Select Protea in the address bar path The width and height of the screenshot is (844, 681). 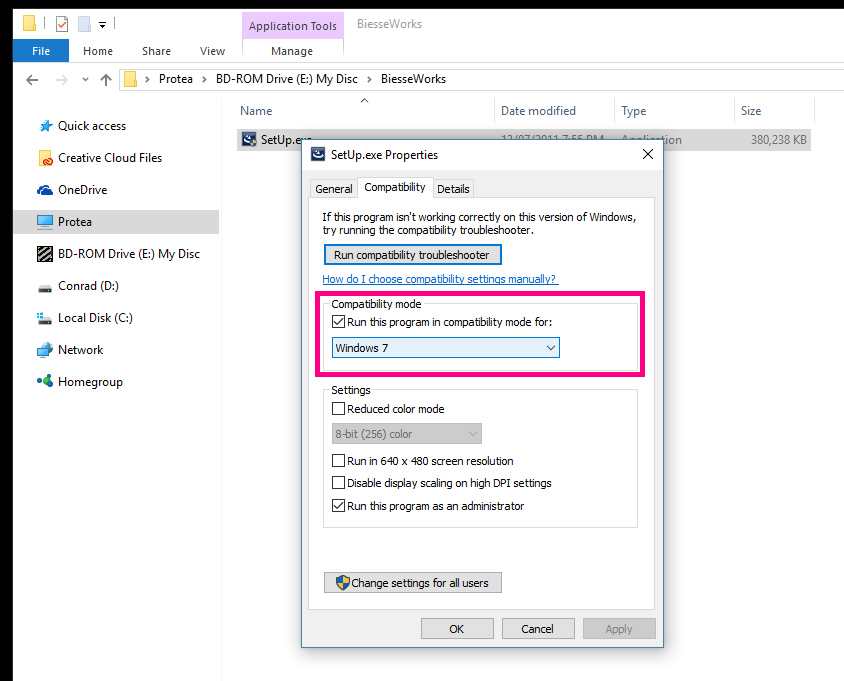coord(175,79)
